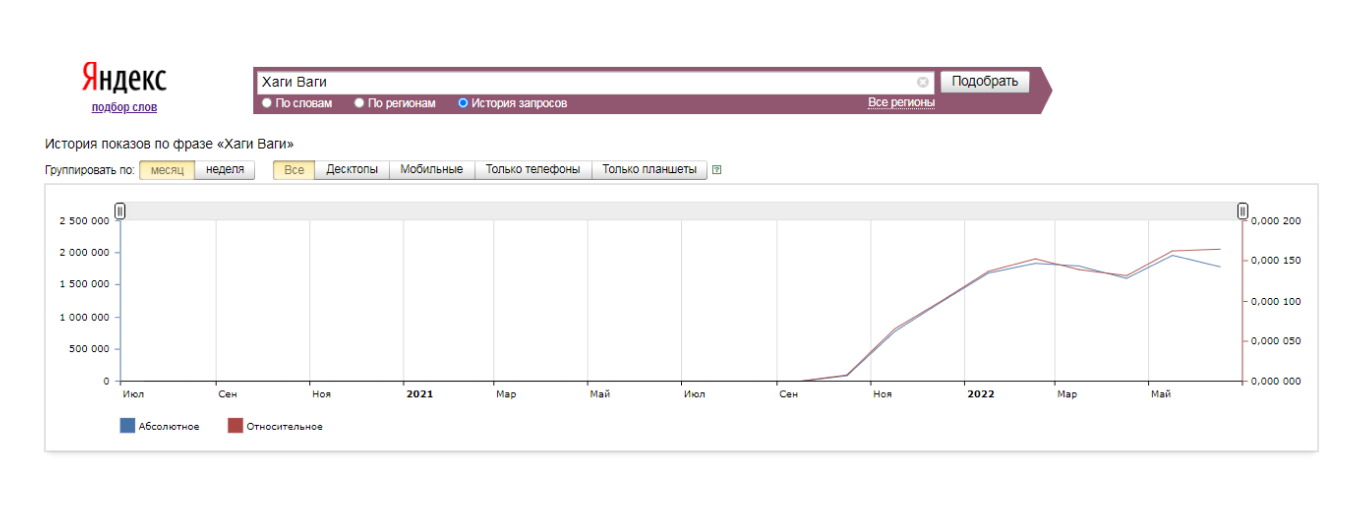This screenshot has height=520, width=1360.
Task: Group data by неделя
Action: (225, 170)
